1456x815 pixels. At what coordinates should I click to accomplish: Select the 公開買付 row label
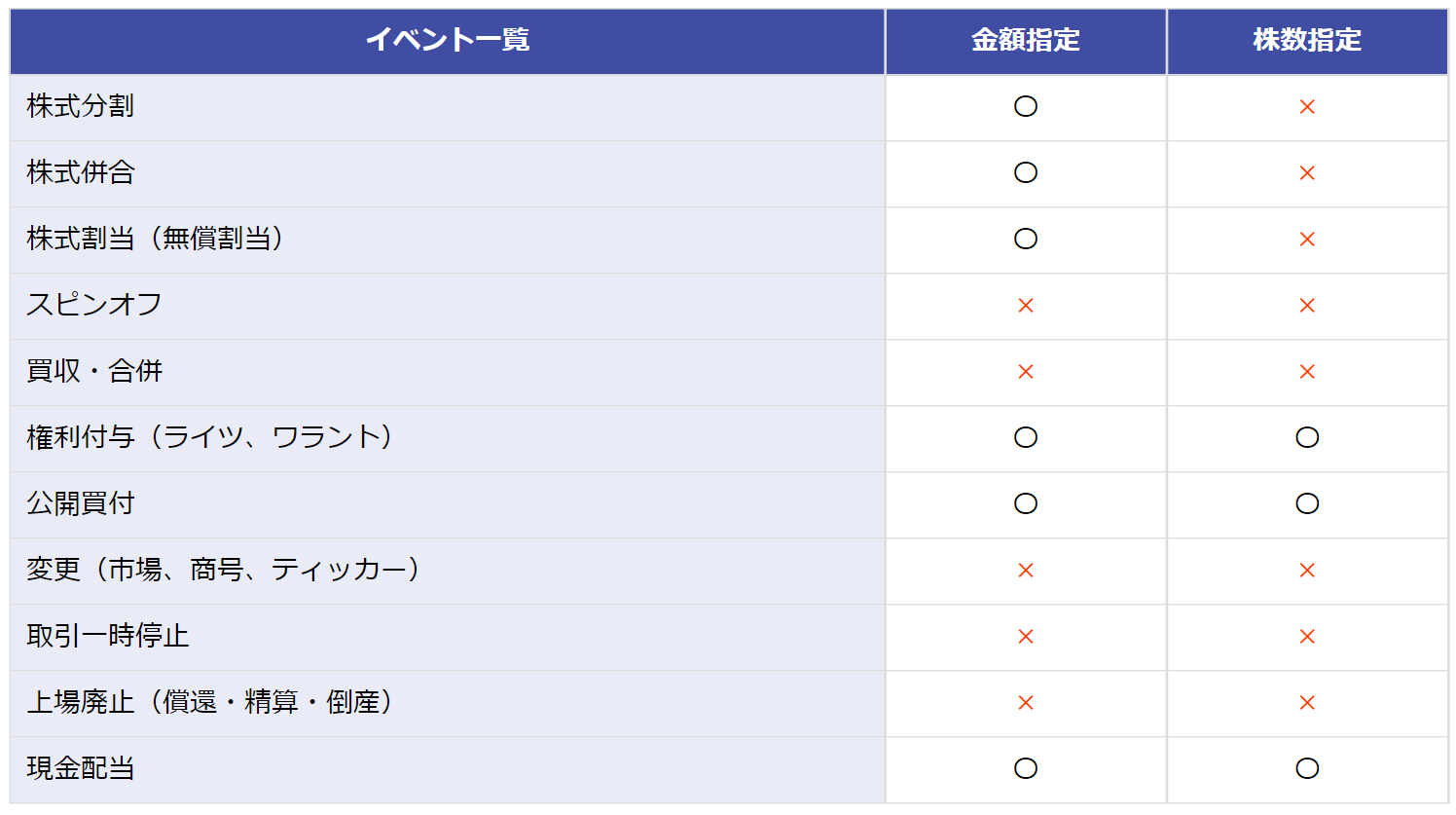click(x=81, y=503)
